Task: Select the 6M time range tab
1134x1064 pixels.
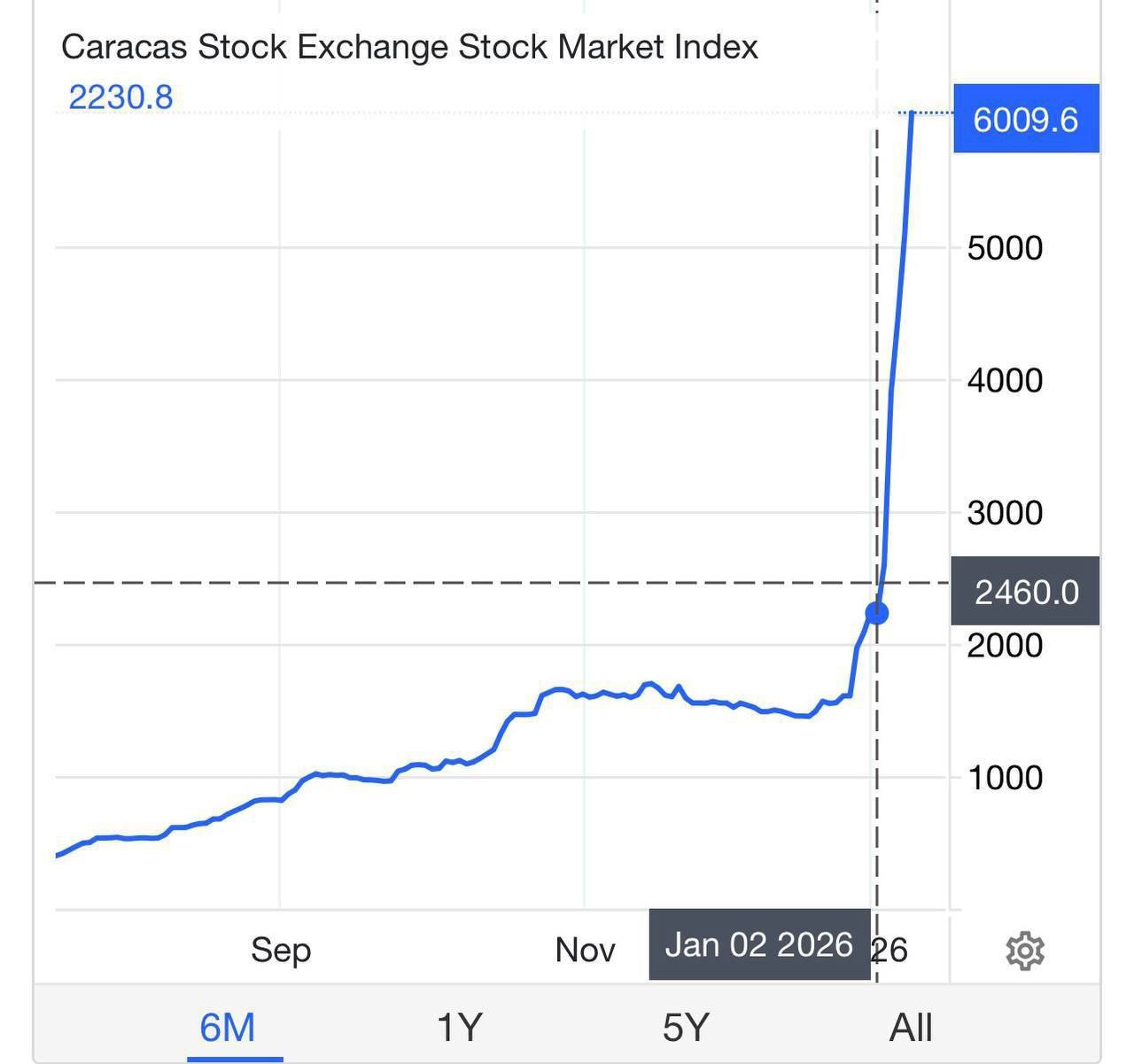Action: tap(228, 1028)
